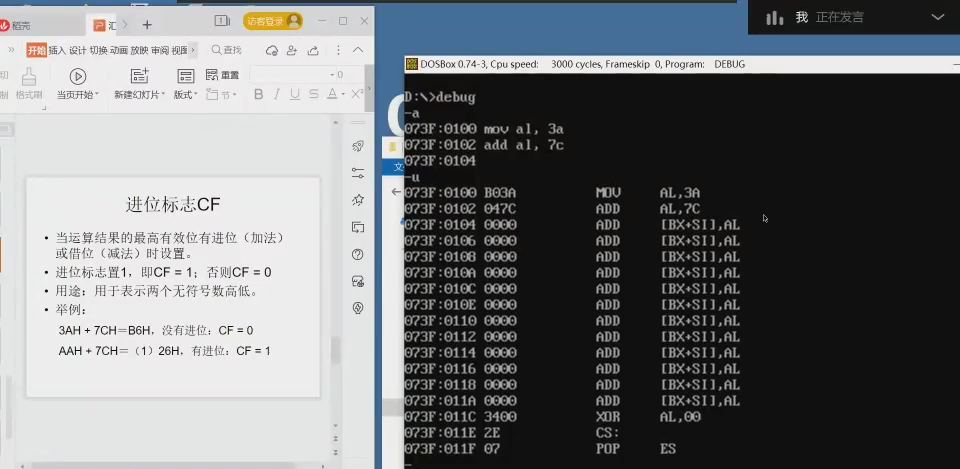This screenshot has width=960, height=469.
Task: Click scroll-down arrow of slide editor
Action: (336, 426)
